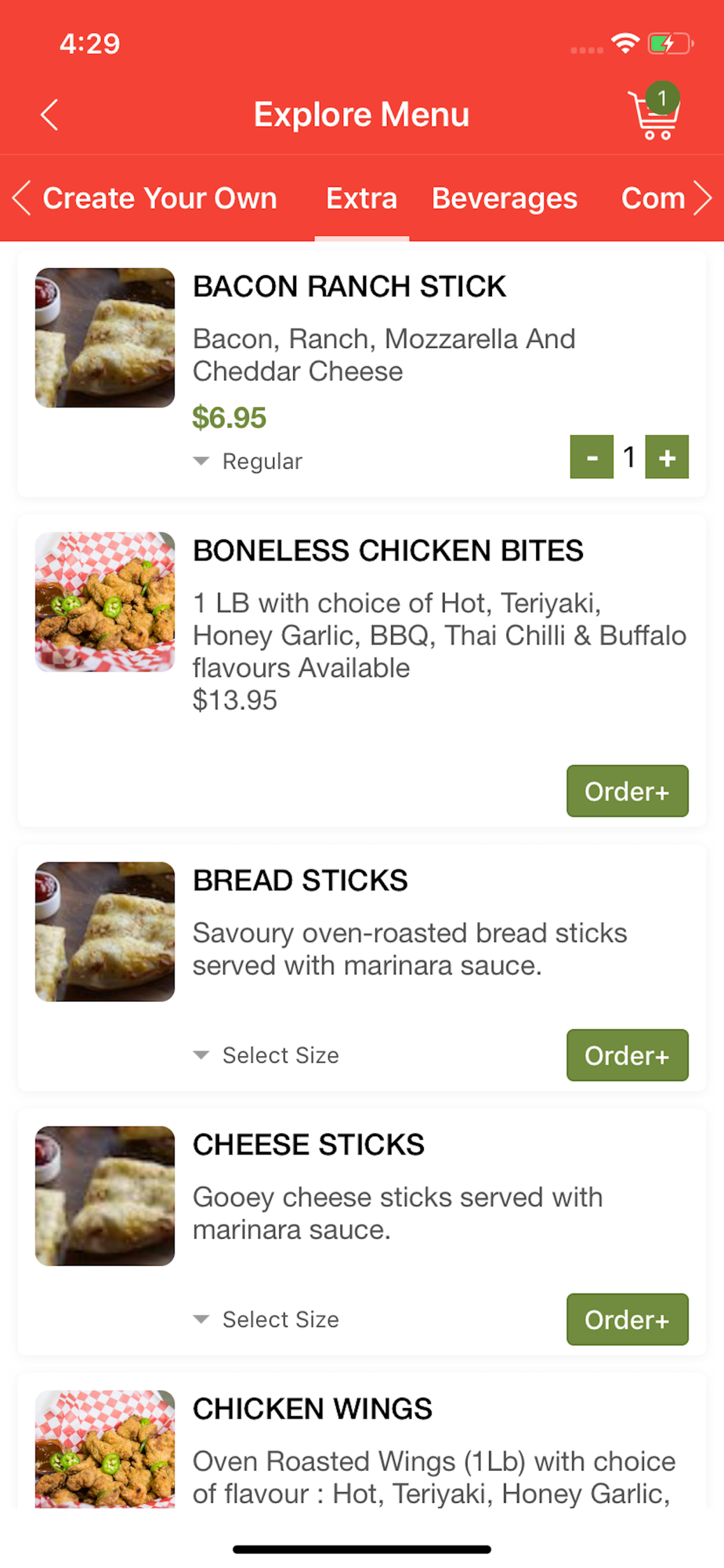The image size is (724, 1568).
Task: Expand Select Size for Bread Sticks
Action: 266,1055
